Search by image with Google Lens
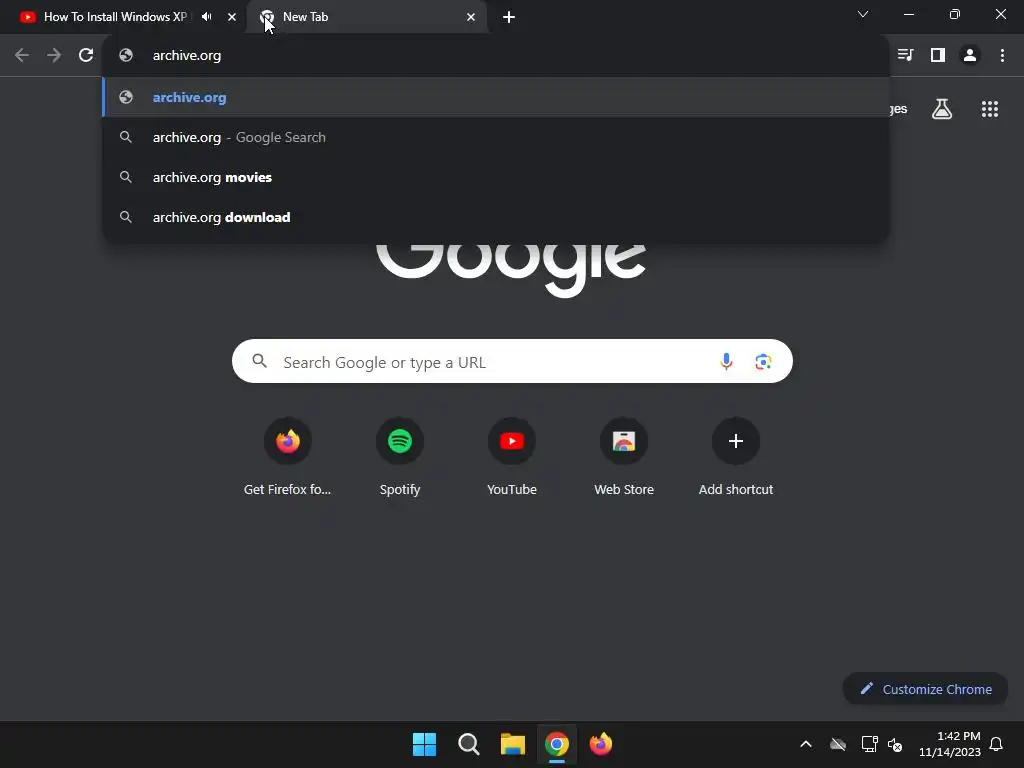This screenshot has height=768, width=1024. 763,361
